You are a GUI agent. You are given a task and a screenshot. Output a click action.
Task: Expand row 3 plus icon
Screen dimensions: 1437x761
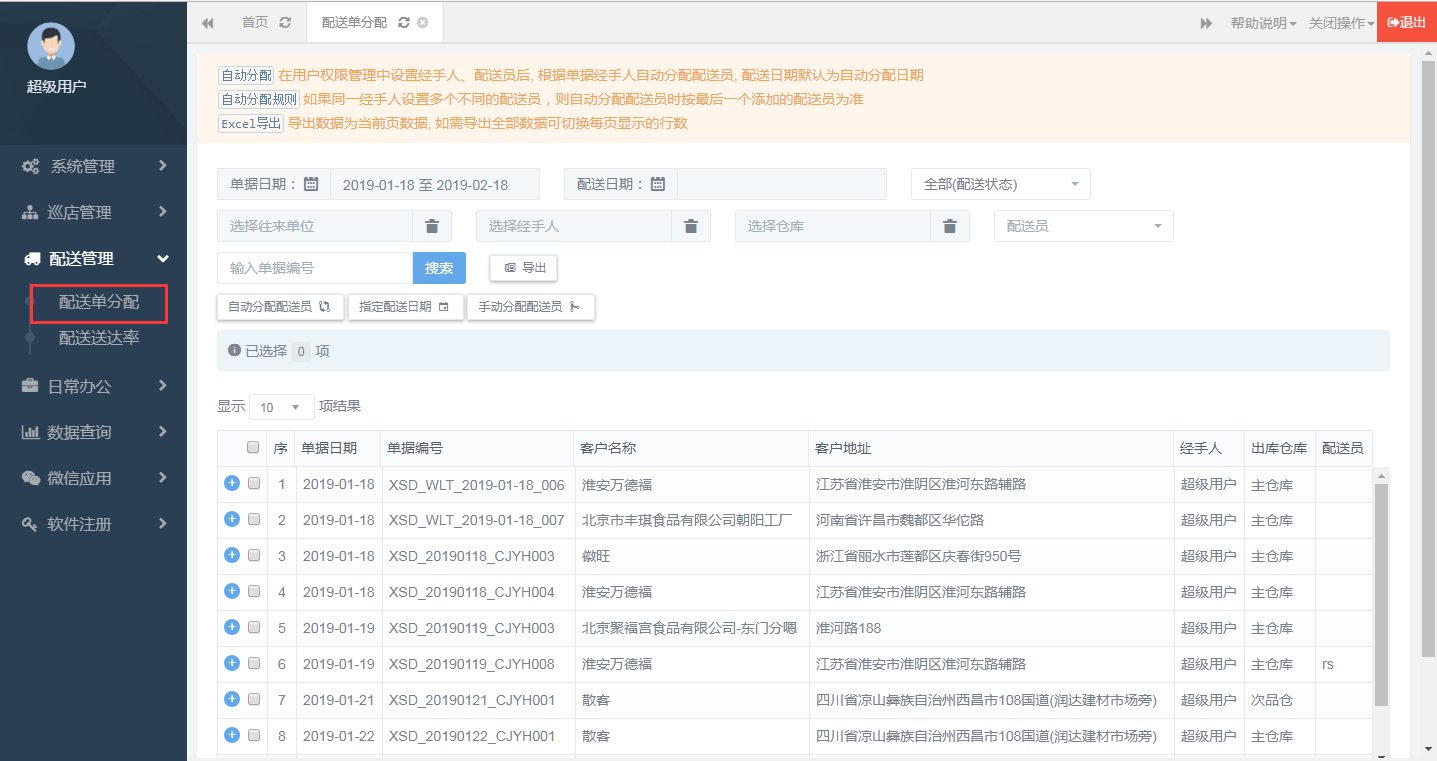232,555
